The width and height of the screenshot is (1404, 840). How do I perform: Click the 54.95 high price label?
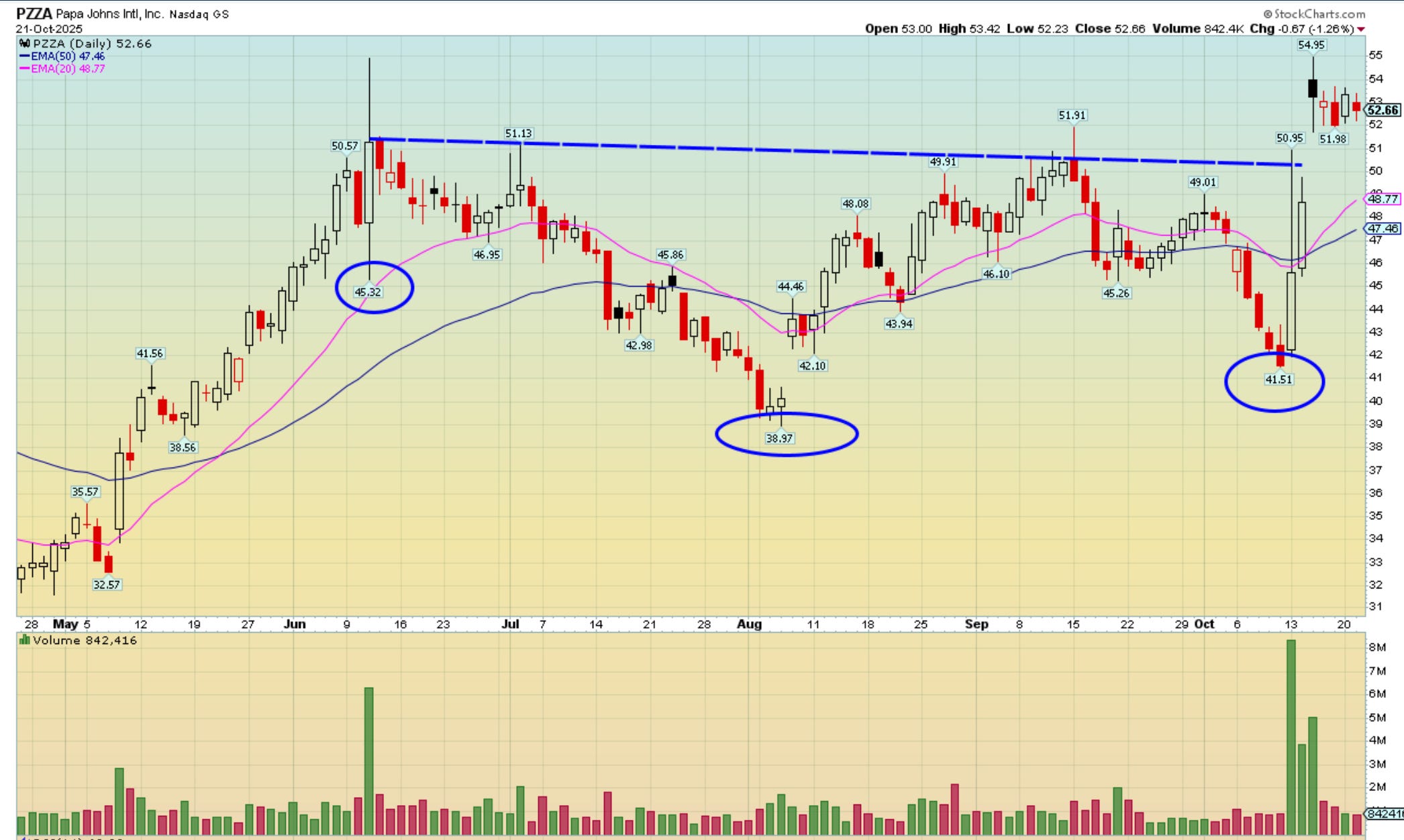click(x=1311, y=45)
